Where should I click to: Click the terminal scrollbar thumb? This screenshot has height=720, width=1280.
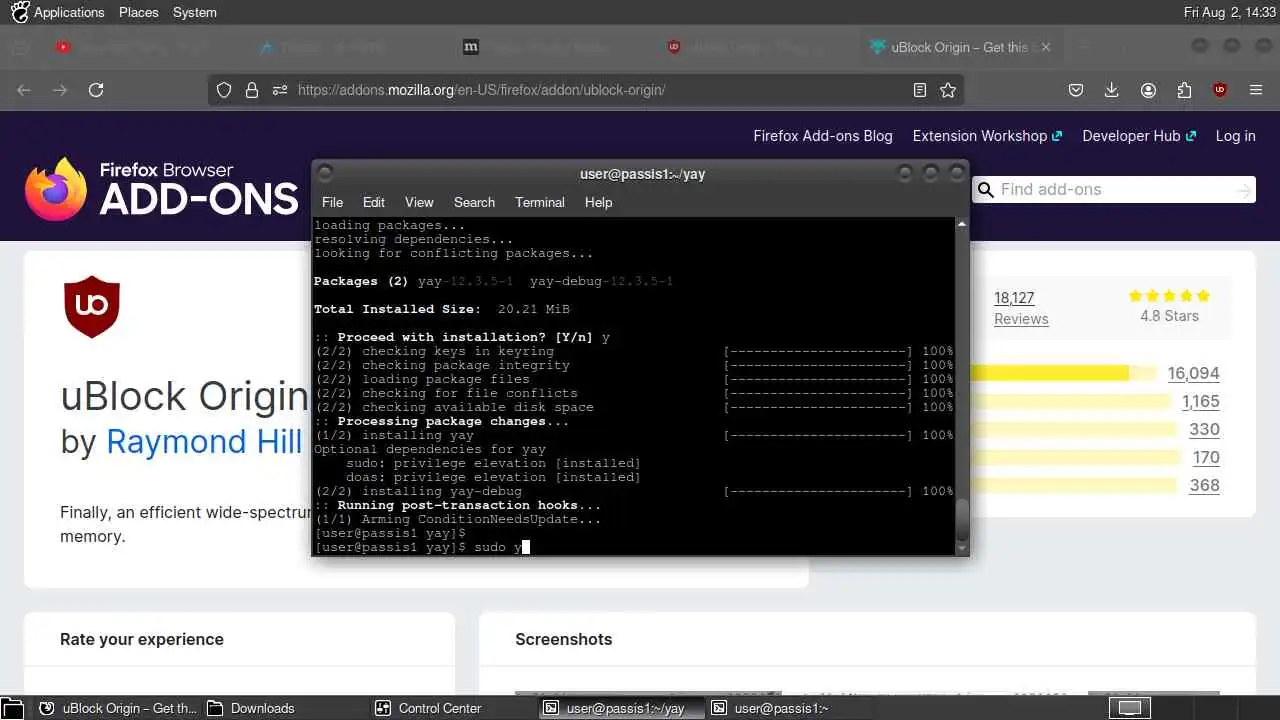(962, 519)
